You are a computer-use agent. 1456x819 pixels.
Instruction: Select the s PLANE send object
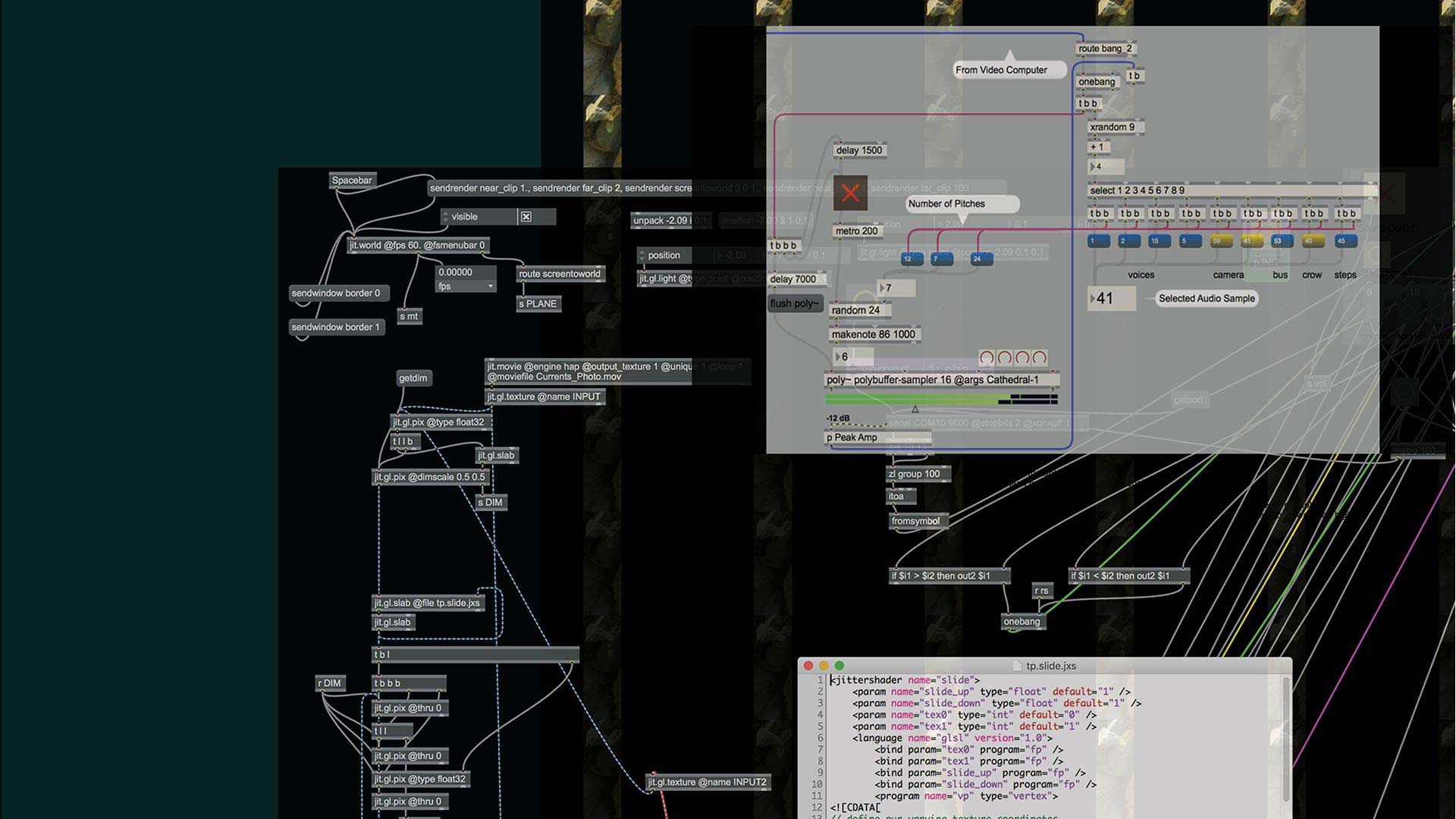point(539,304)
